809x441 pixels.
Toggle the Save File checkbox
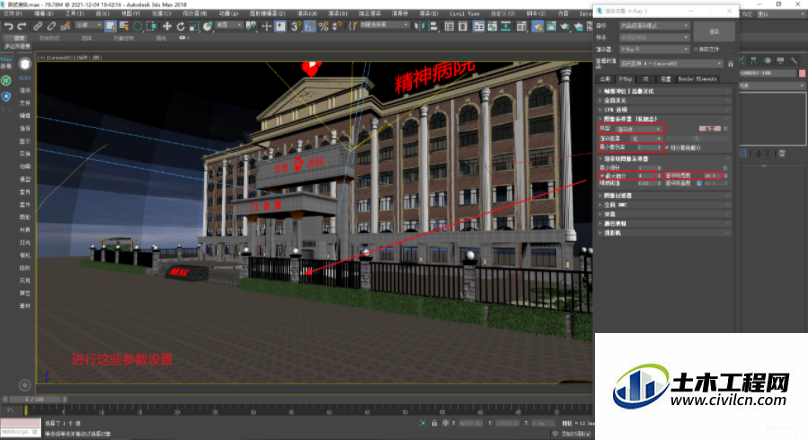pos(696,50)
